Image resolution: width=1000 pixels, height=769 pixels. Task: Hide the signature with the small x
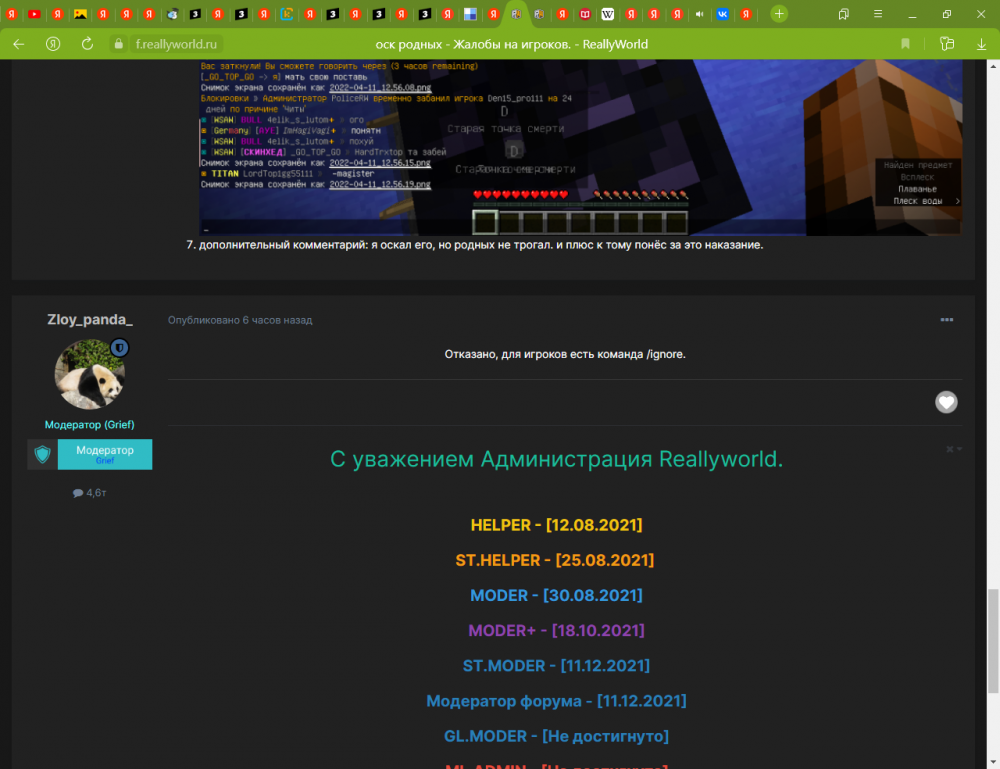point(950,449)
